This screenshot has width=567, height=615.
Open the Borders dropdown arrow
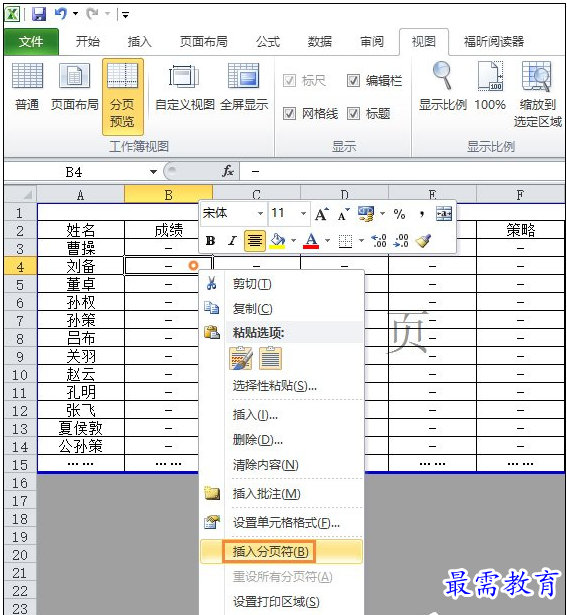click(x=361, y=240)
